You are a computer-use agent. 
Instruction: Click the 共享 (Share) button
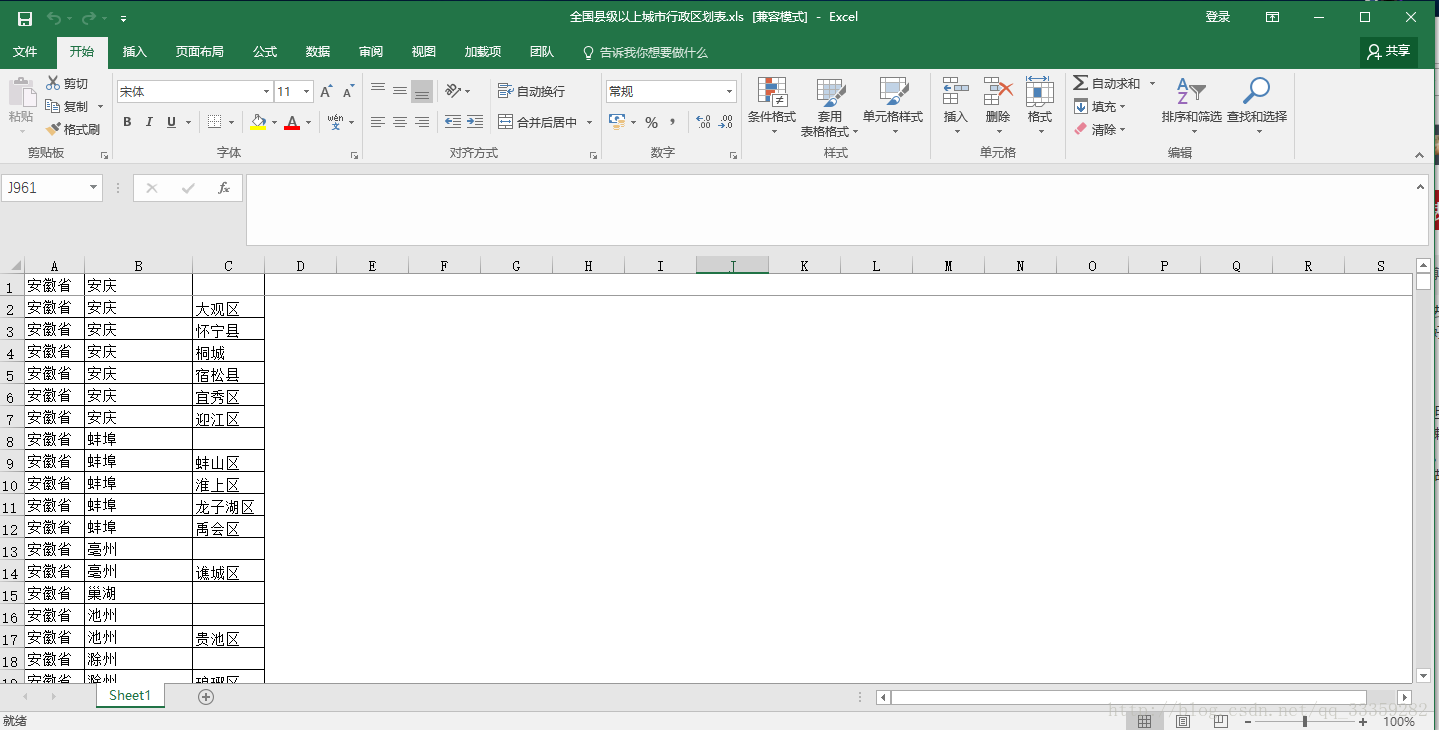[1389, 51]
